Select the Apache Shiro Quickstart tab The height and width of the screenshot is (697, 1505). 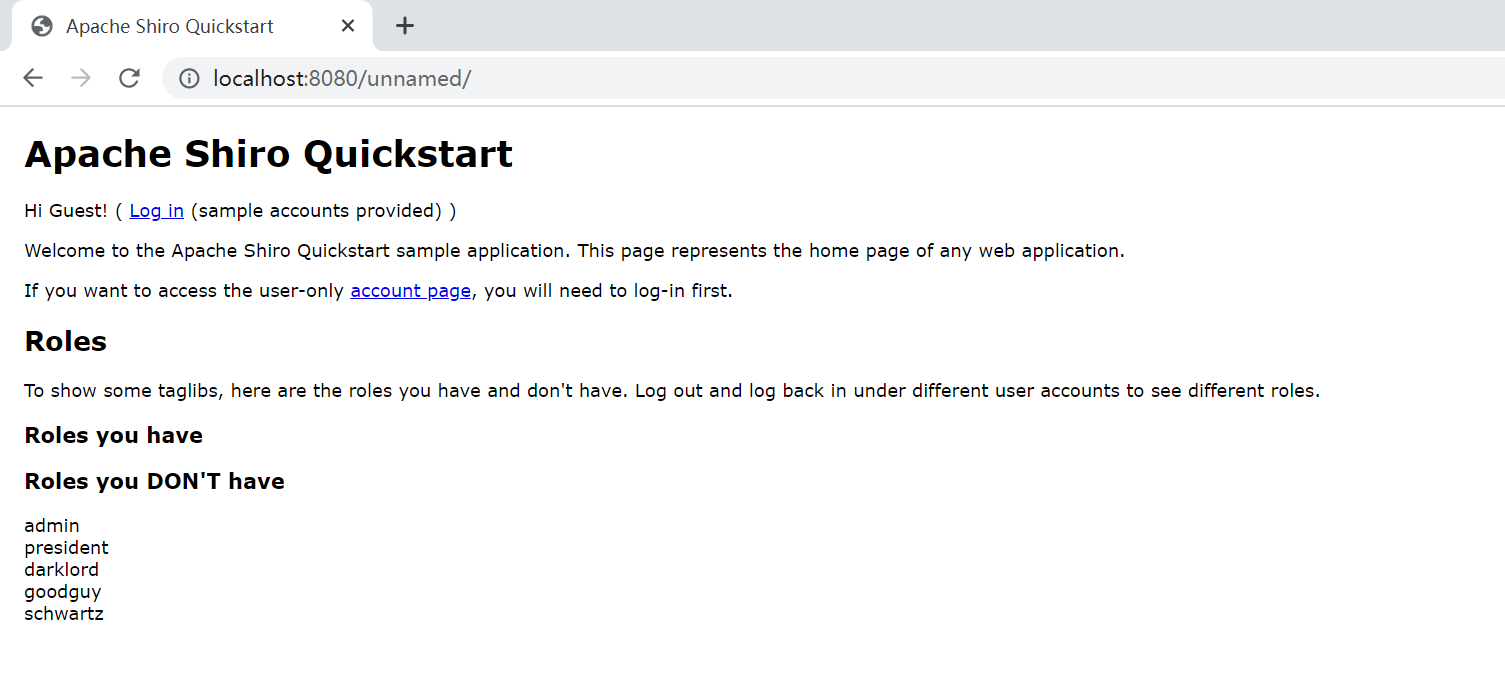tap(192, 26)
